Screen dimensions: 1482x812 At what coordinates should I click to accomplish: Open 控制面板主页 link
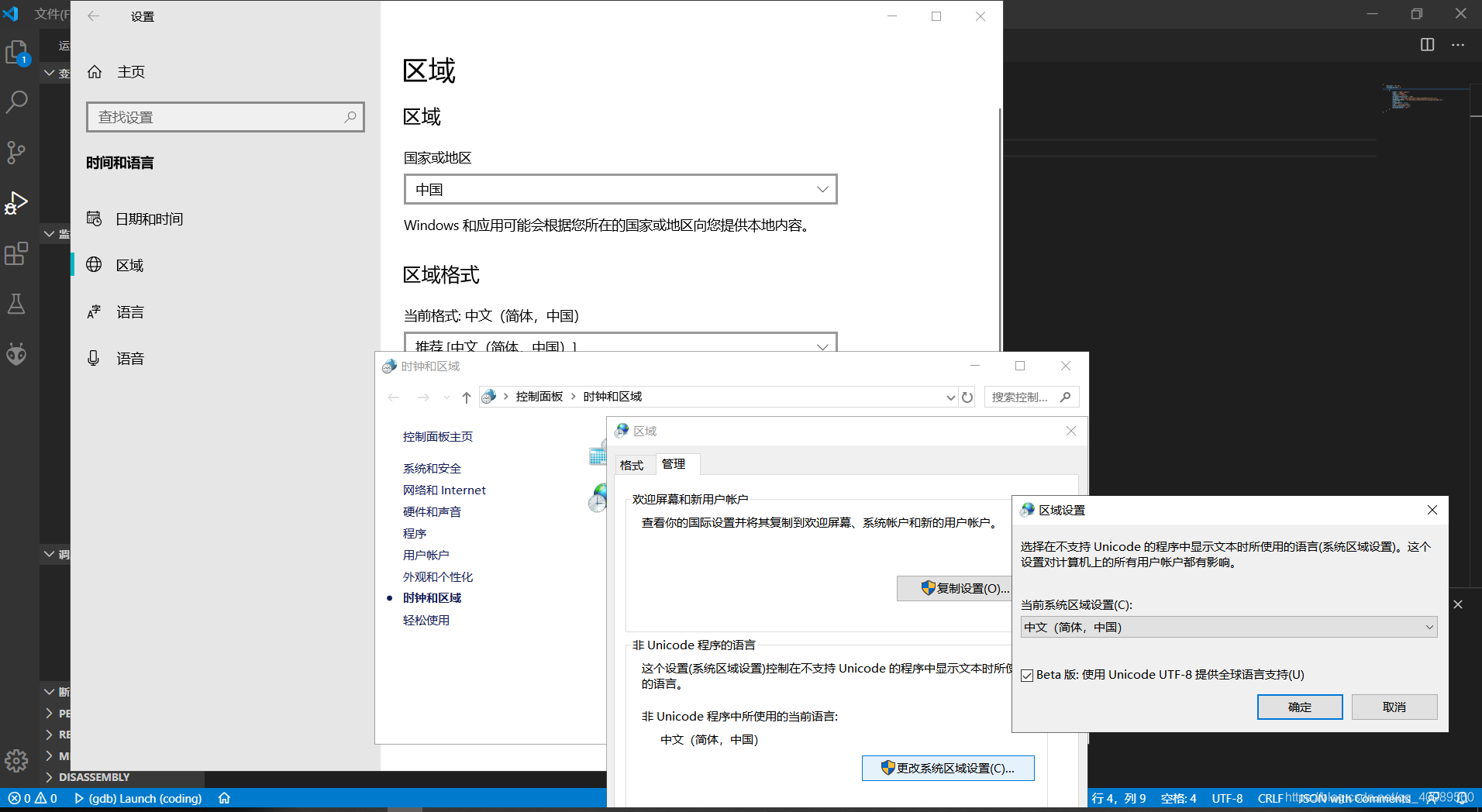[x=438, y=437]
